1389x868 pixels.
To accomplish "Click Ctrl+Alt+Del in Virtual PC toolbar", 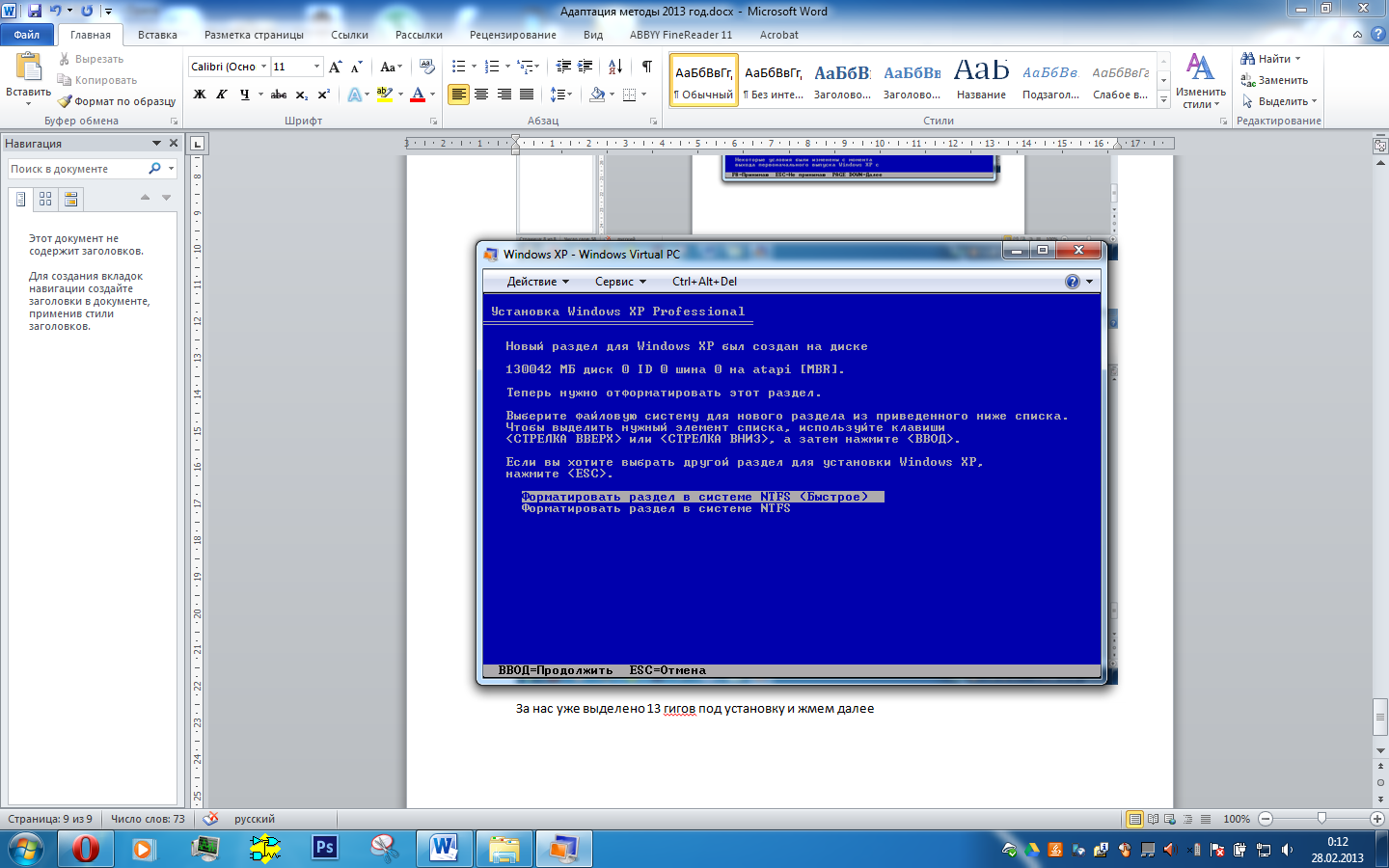I will coord(704,282).
